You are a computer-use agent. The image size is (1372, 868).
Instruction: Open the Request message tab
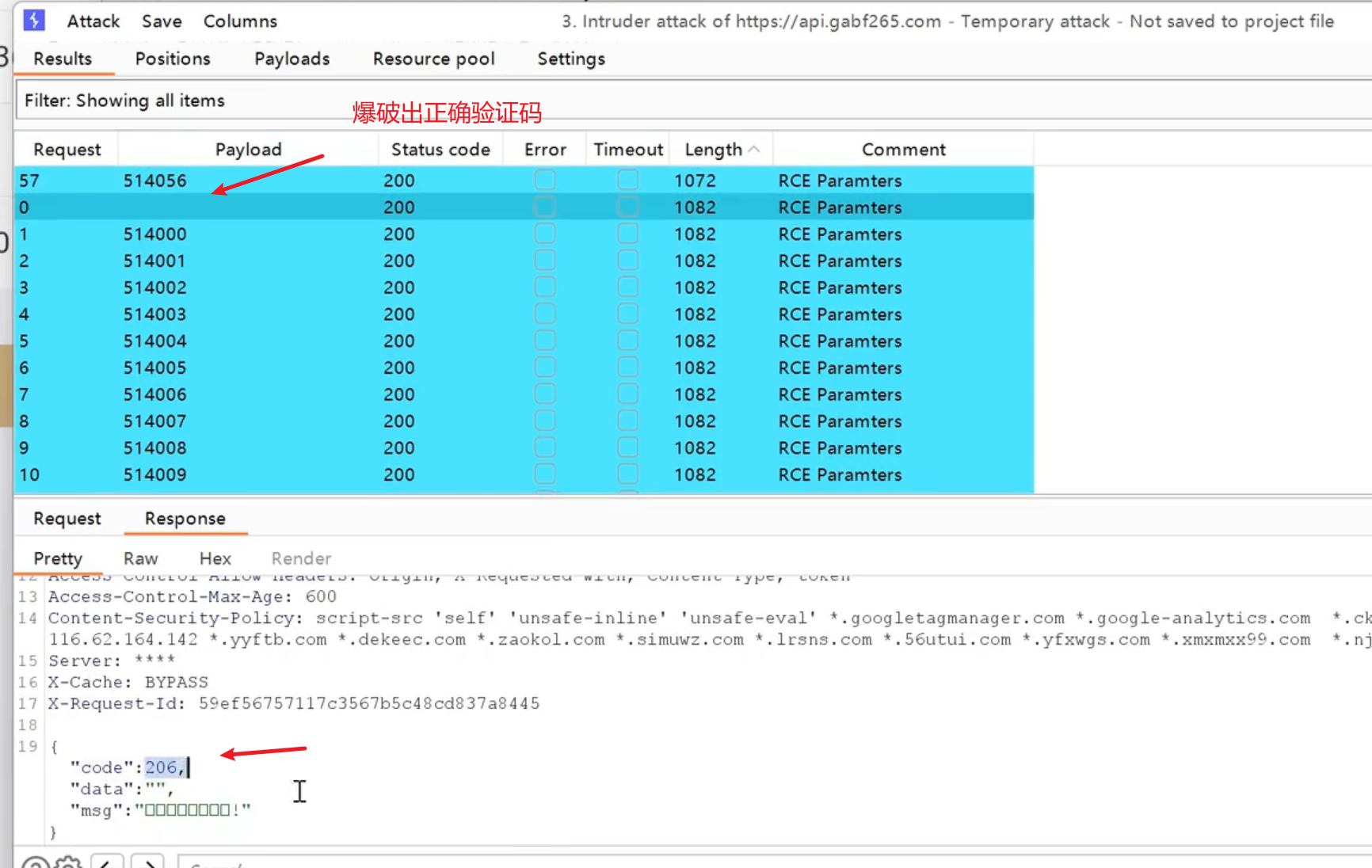pos(67,519)
